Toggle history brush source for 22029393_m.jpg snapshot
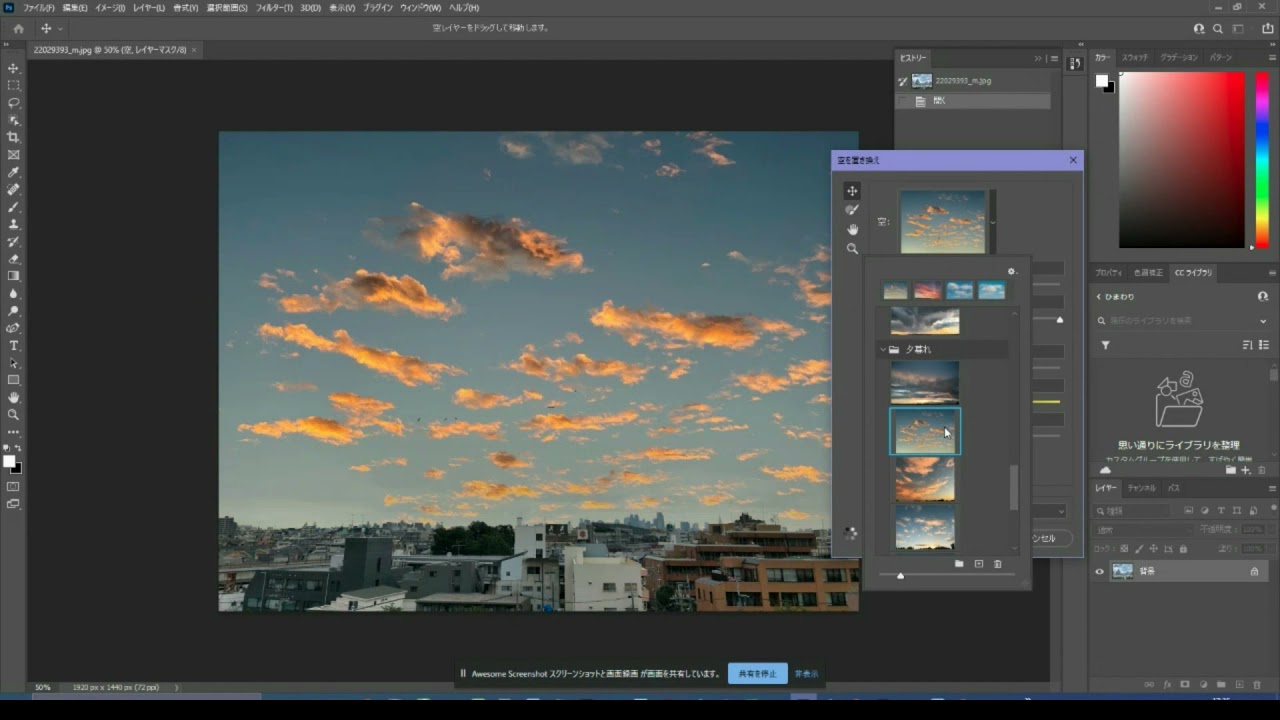Image resolution: width=1280 pixels, height=720 pixels. (903, 81)
